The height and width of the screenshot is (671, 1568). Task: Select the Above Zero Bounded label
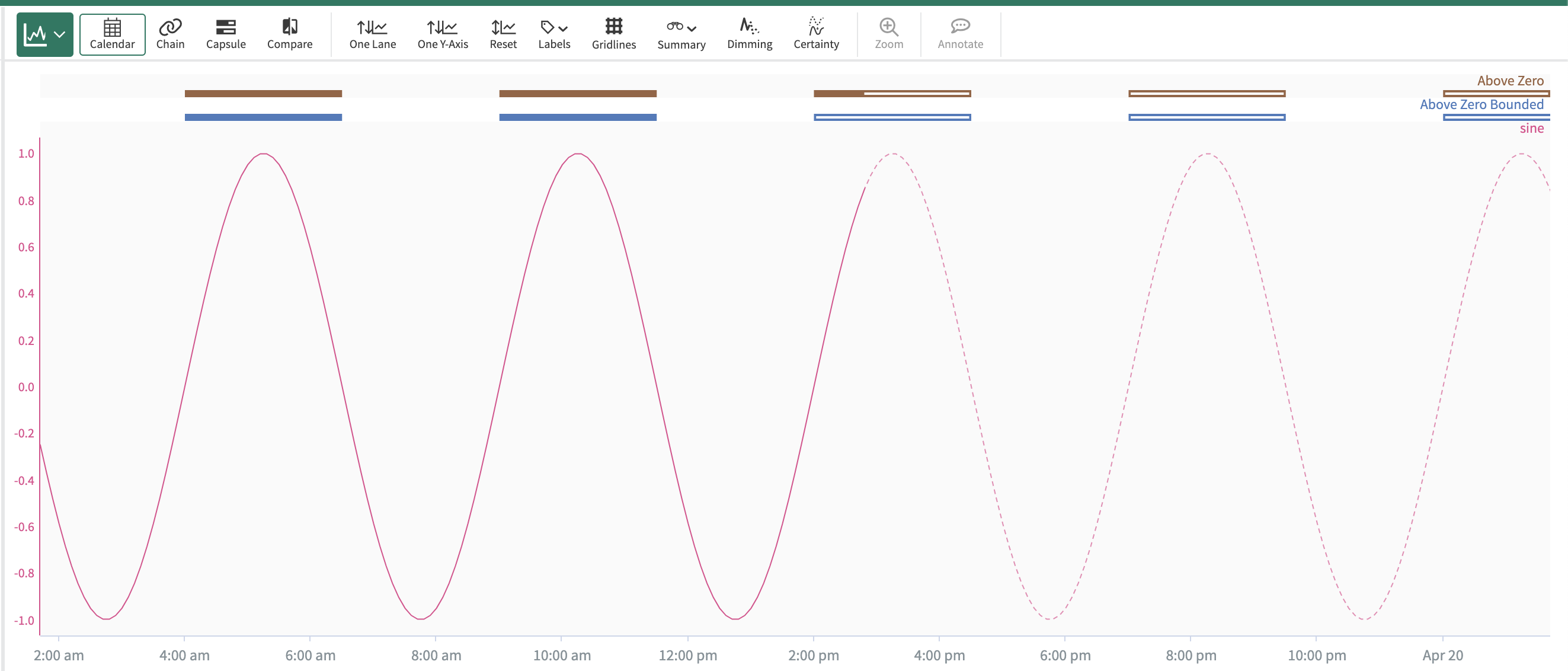(x=1481, y=105)
